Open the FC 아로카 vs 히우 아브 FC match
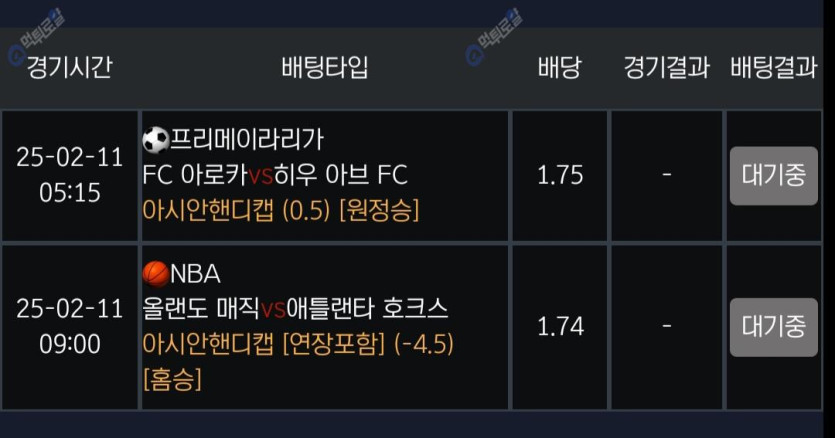This screenshot has height=438, width=835. tap(275, 175)
